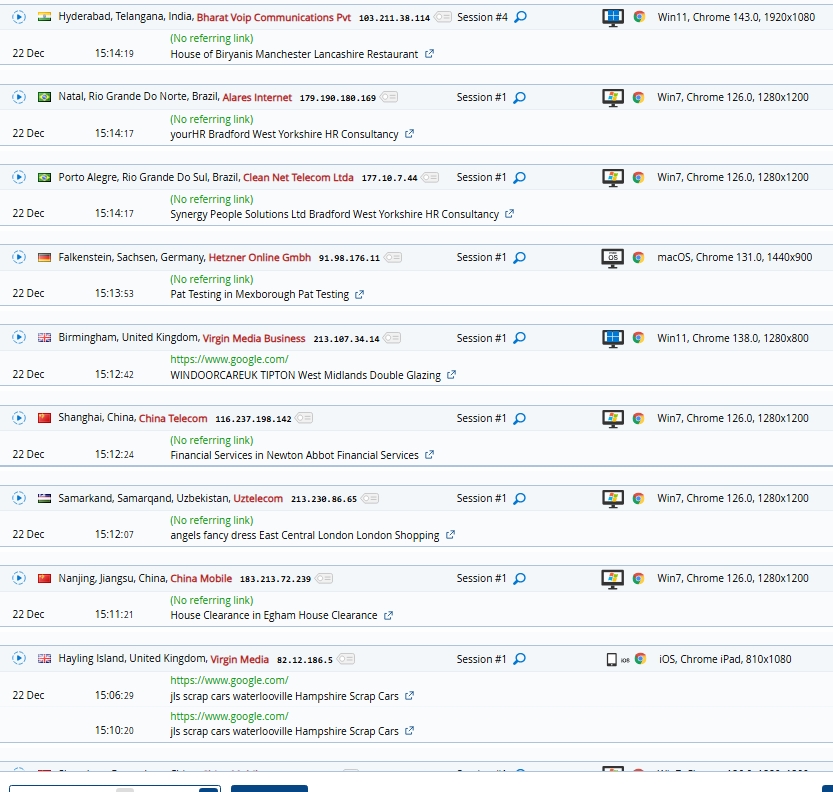The image size is (833, 792).
Task: Click magnifier icon in the Nanjing visitor row
Action: coord(520,579)
